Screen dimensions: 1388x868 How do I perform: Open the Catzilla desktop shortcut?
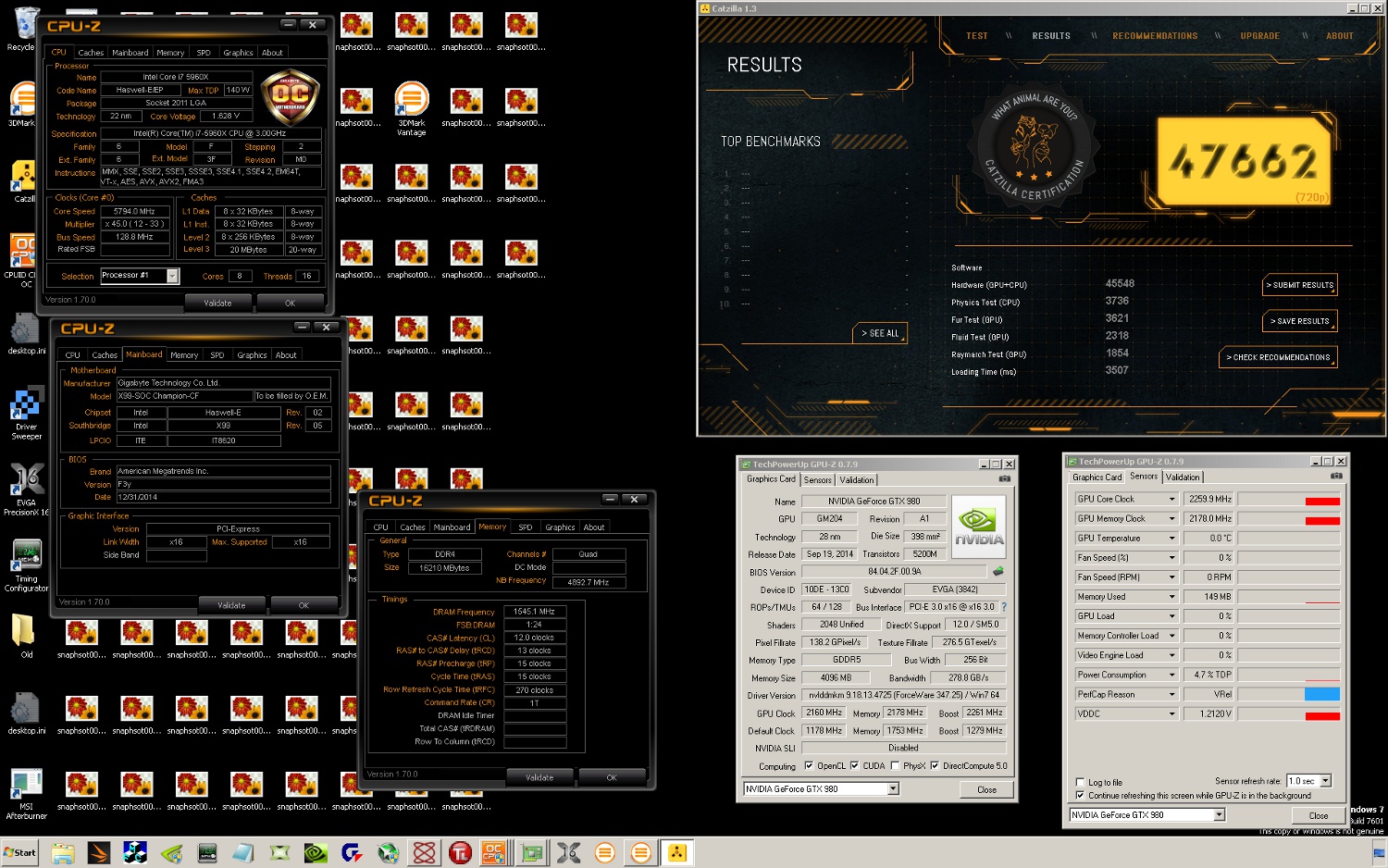tap(22, 180)
